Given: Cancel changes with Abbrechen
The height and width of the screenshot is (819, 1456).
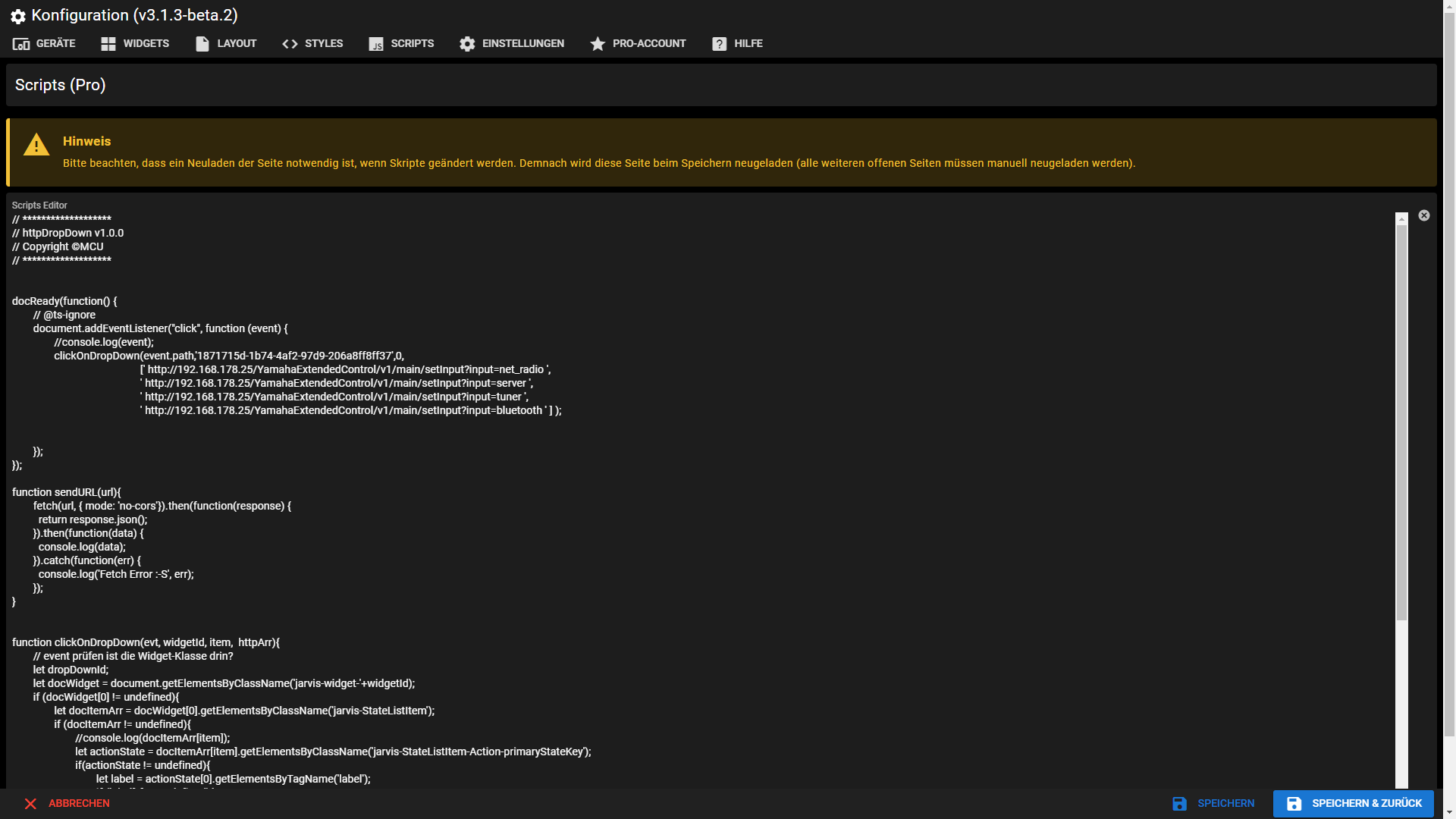Looking at the screenshot, I should pyautogui.click(x=67, y=804).
